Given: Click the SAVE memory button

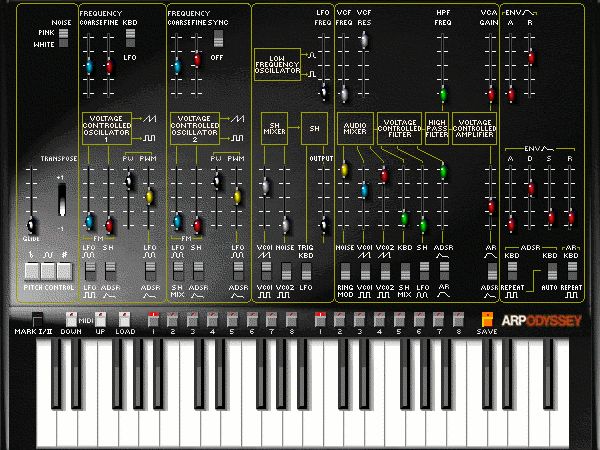Looking at the screenshot, I should click(x=488, y=320).
